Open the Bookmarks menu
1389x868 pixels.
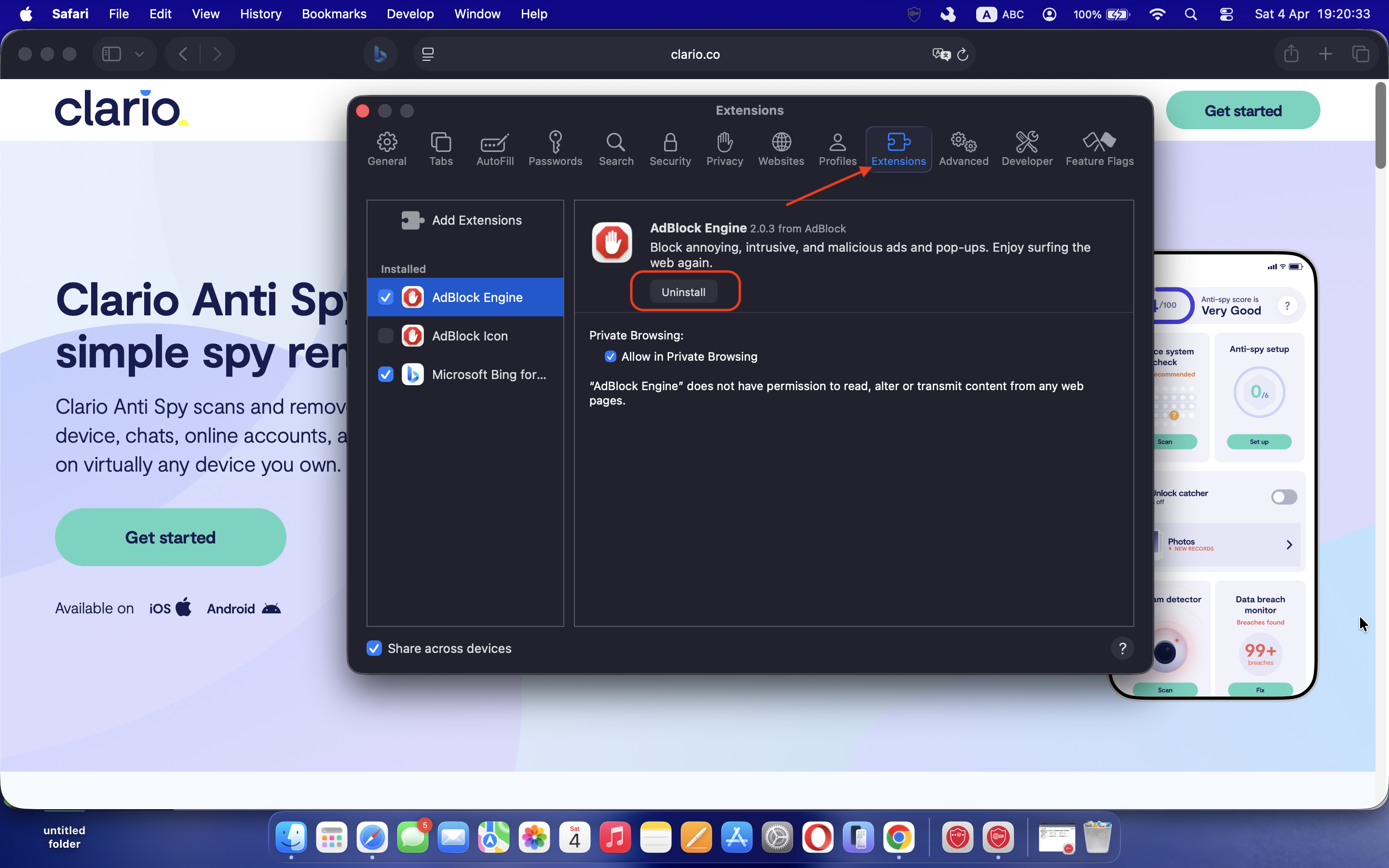click(x=334, y=14)
